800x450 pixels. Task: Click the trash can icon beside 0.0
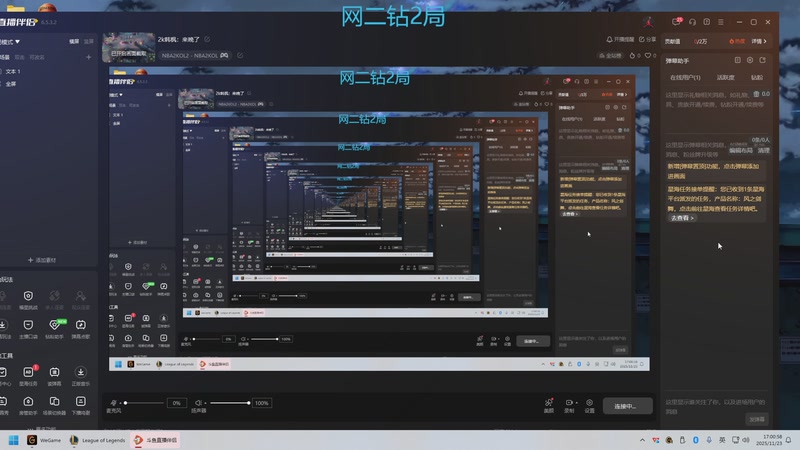click(756, 94)
